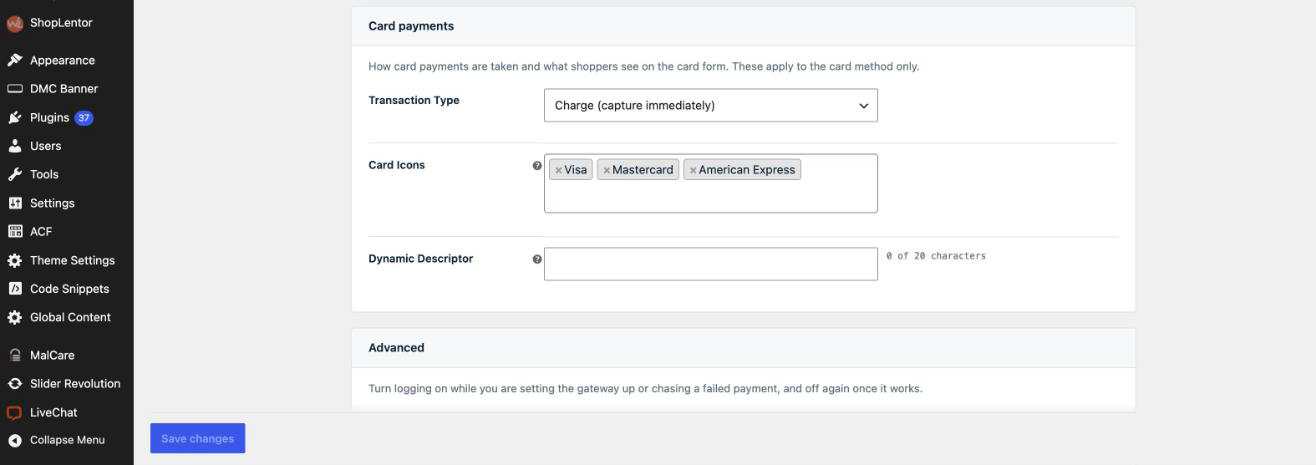Click the Save changes button
This screenshot has height=465, width=1316.
[x=197, y=438]
